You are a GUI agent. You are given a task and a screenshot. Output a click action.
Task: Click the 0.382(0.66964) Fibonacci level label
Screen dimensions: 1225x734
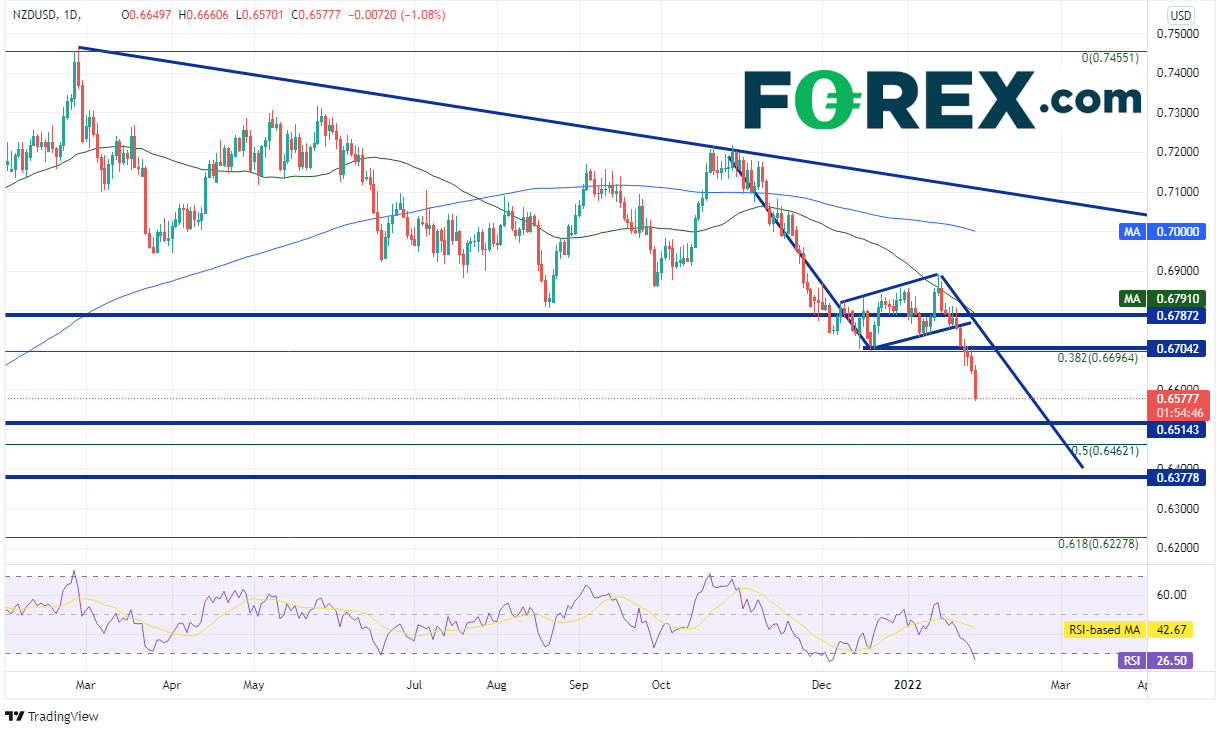[1099, 358]
